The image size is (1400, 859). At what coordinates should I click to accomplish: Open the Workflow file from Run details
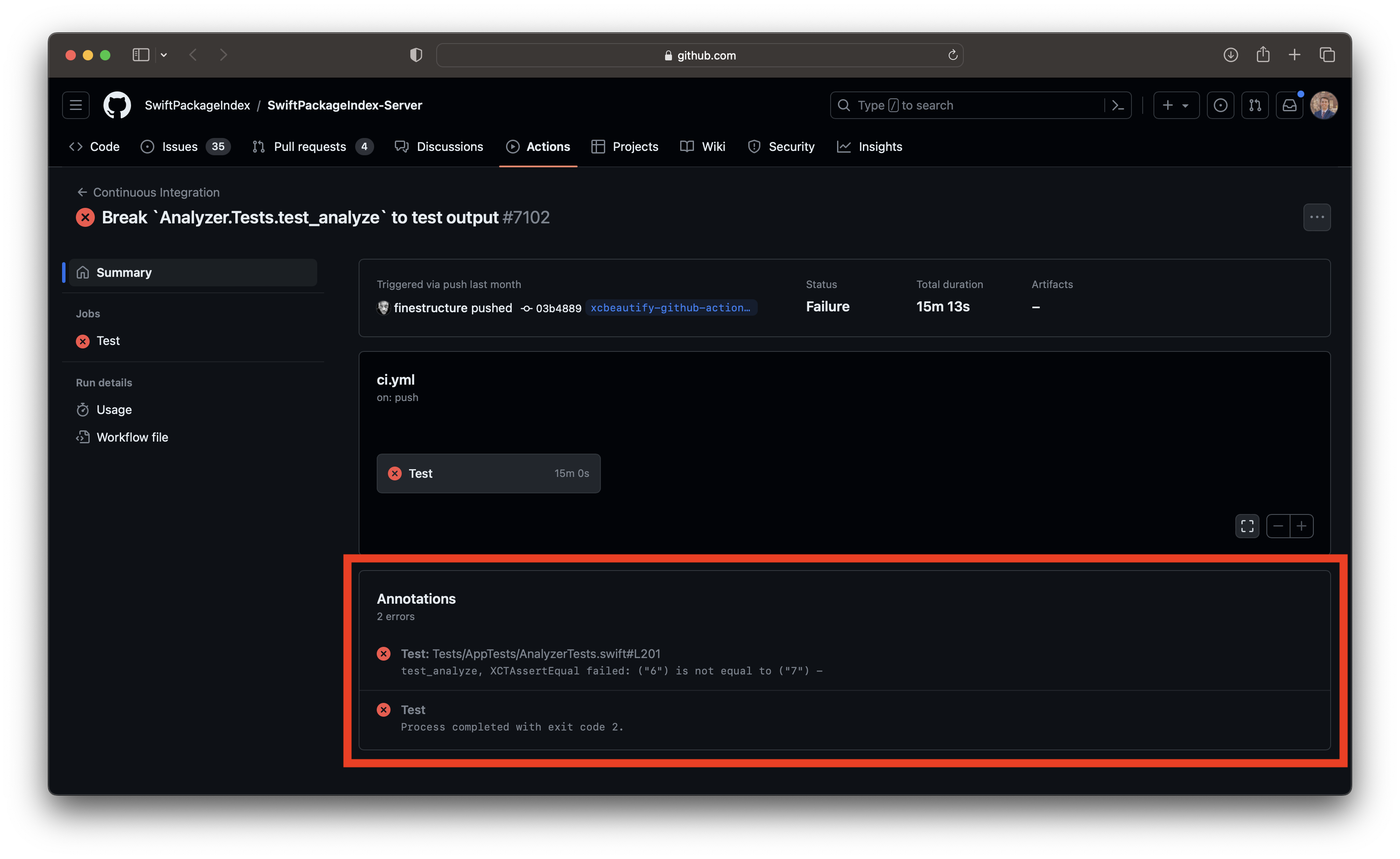(132, 436)
